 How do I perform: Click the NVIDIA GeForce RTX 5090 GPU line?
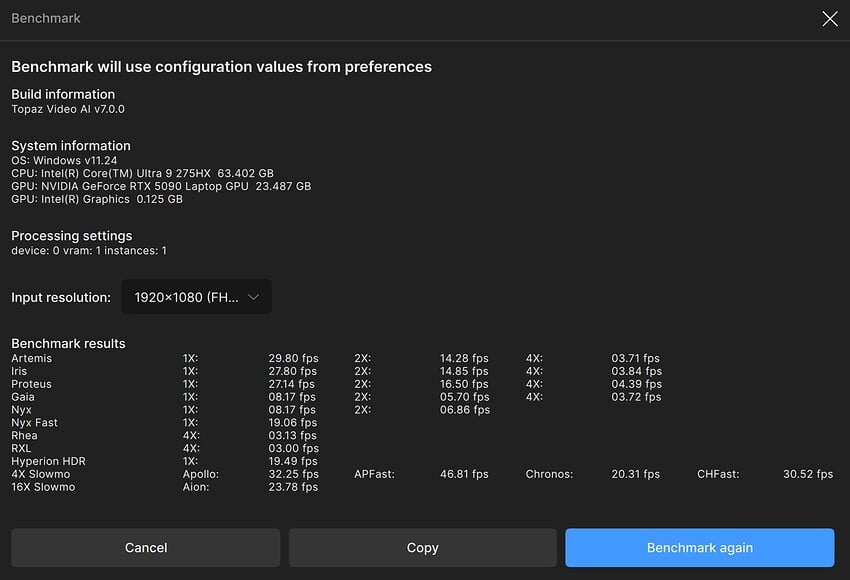(160, 186)
